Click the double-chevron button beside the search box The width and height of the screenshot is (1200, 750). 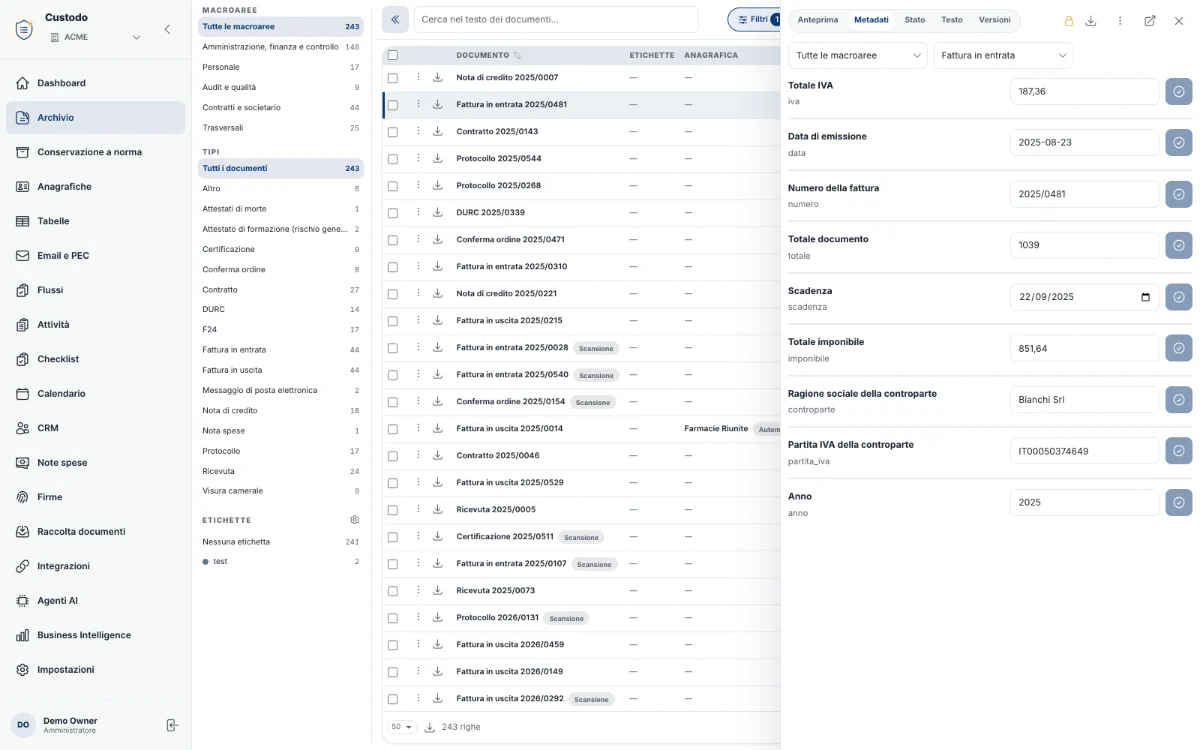click(x=396, y=19)
